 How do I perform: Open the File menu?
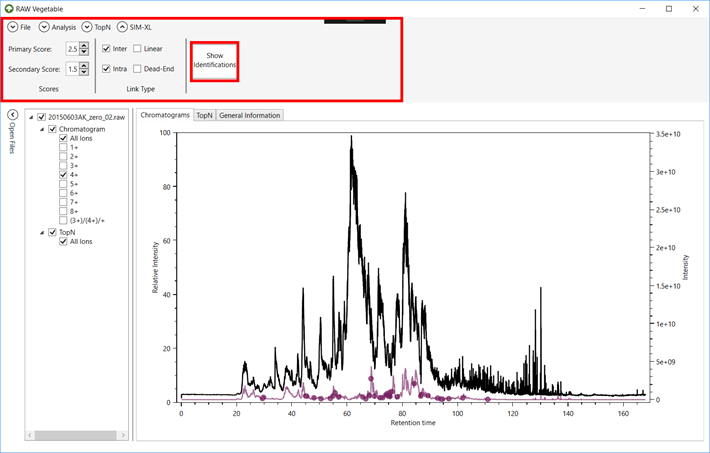point(25,27)
